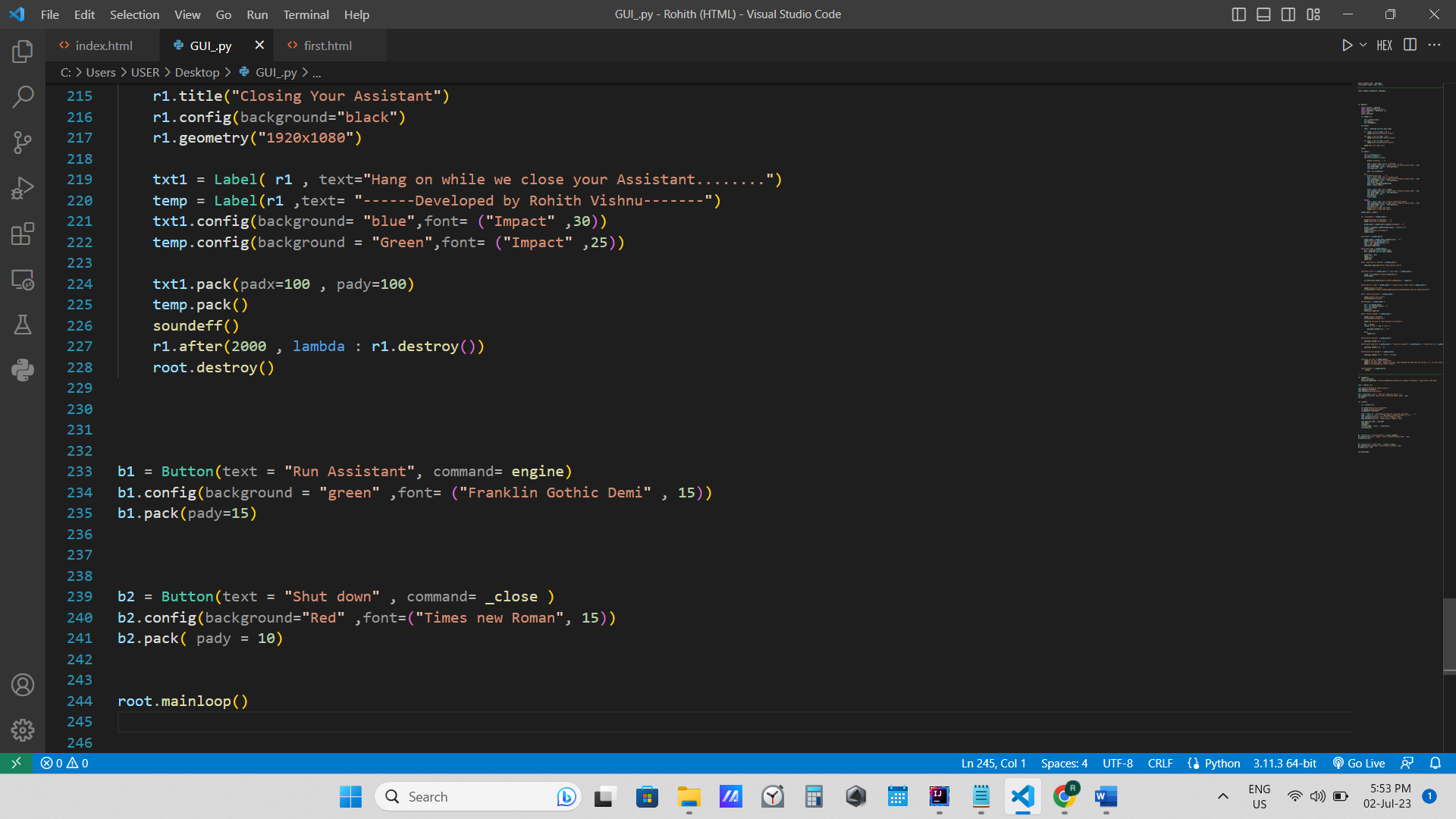The height and width of the screenshot is (819, 1456).
Task: Select Python language mode in status bar
Action: click(1222, 763)
